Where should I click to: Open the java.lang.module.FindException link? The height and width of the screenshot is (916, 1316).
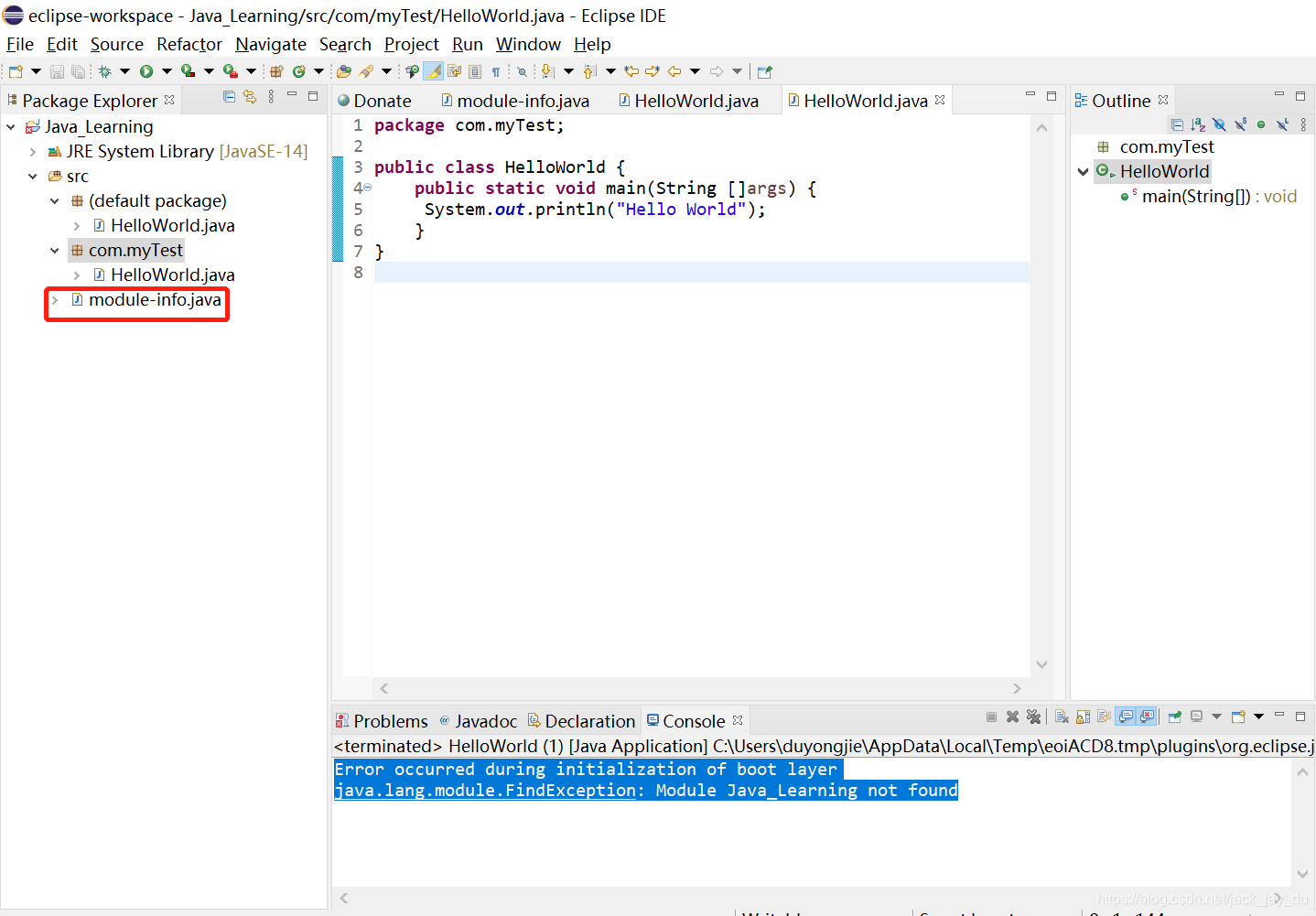point(485,791)
